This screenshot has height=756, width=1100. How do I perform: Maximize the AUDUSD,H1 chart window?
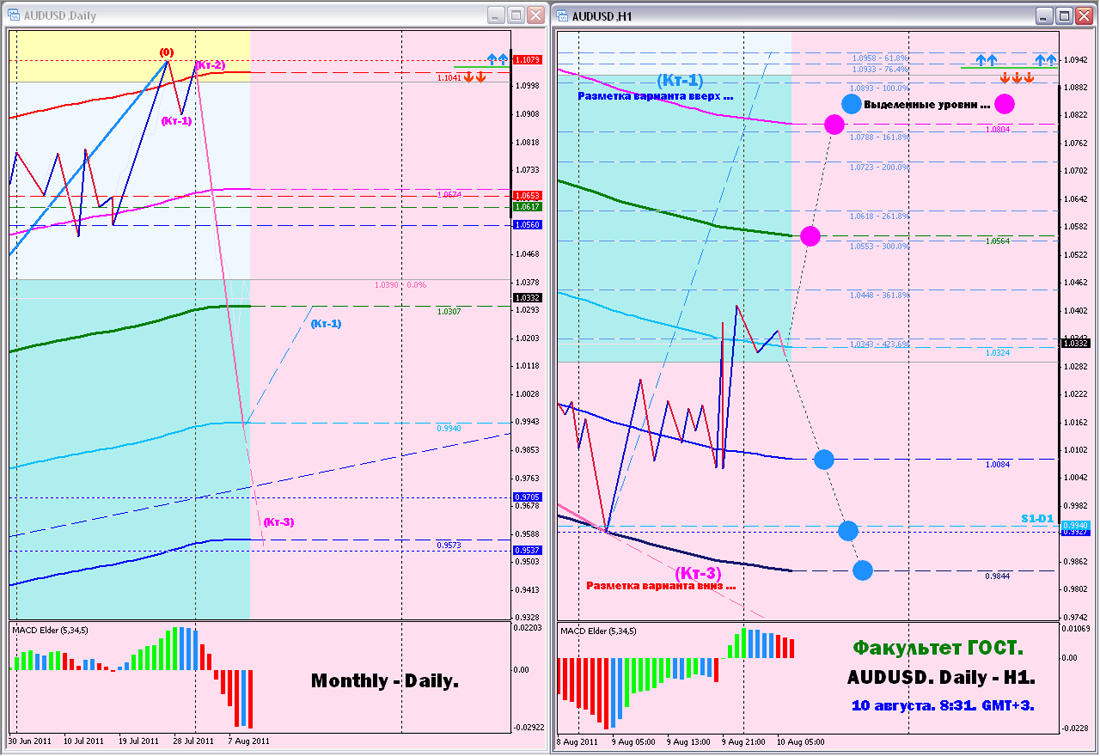coord(1064,15)
